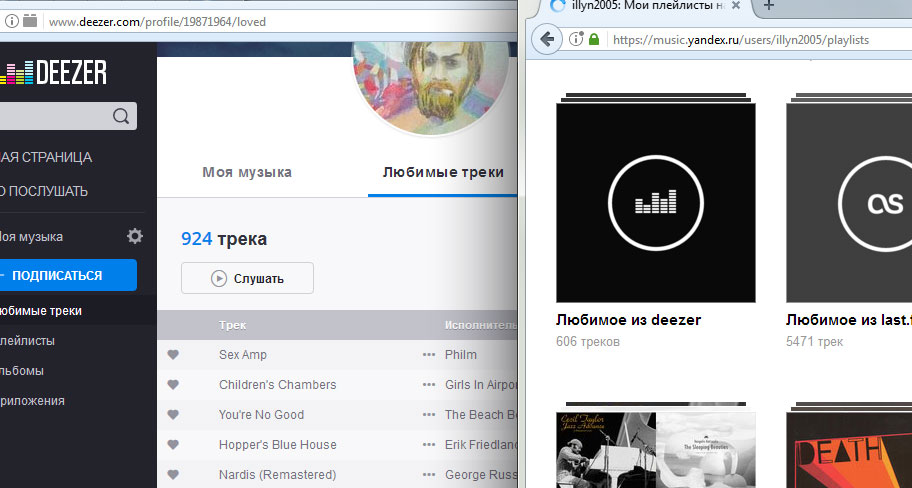Click the search magnifier icon in Deezer
This screenshot has width=912, height=488.
click(x=121, y=116)
